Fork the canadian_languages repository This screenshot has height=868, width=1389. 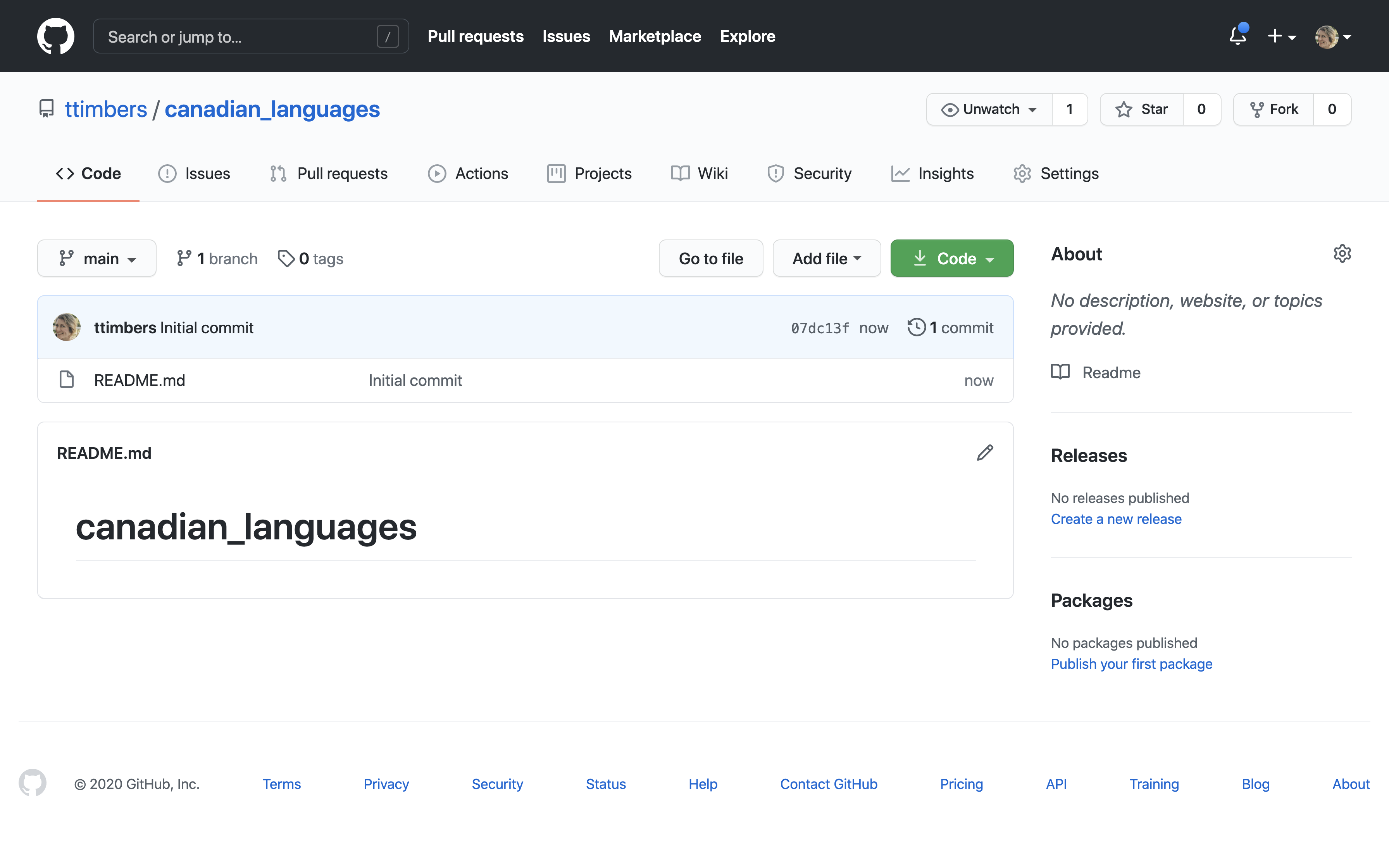pyautogui.click(x=1274, y=109)
